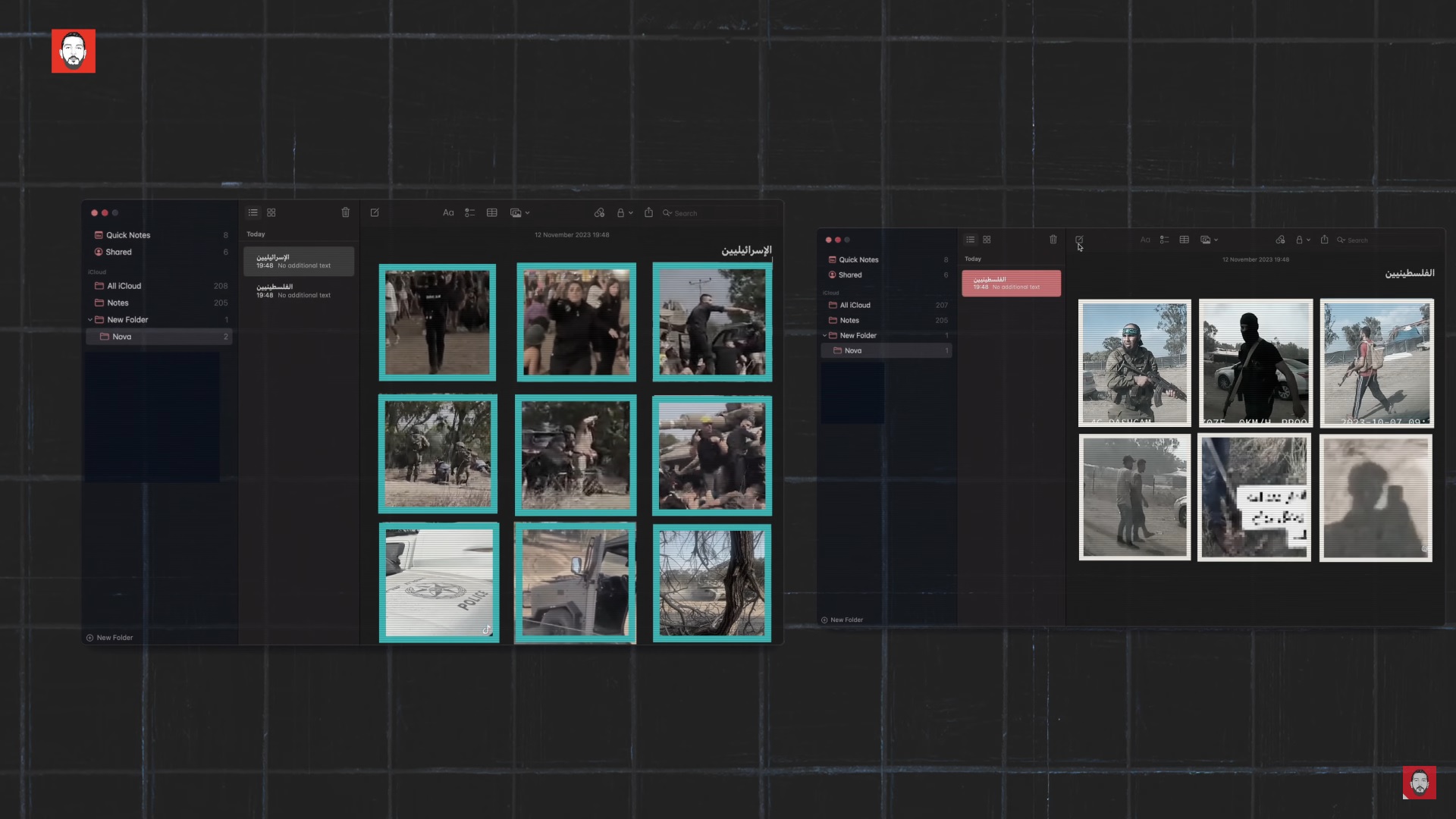Select second note in left window list

pos(299,290)
